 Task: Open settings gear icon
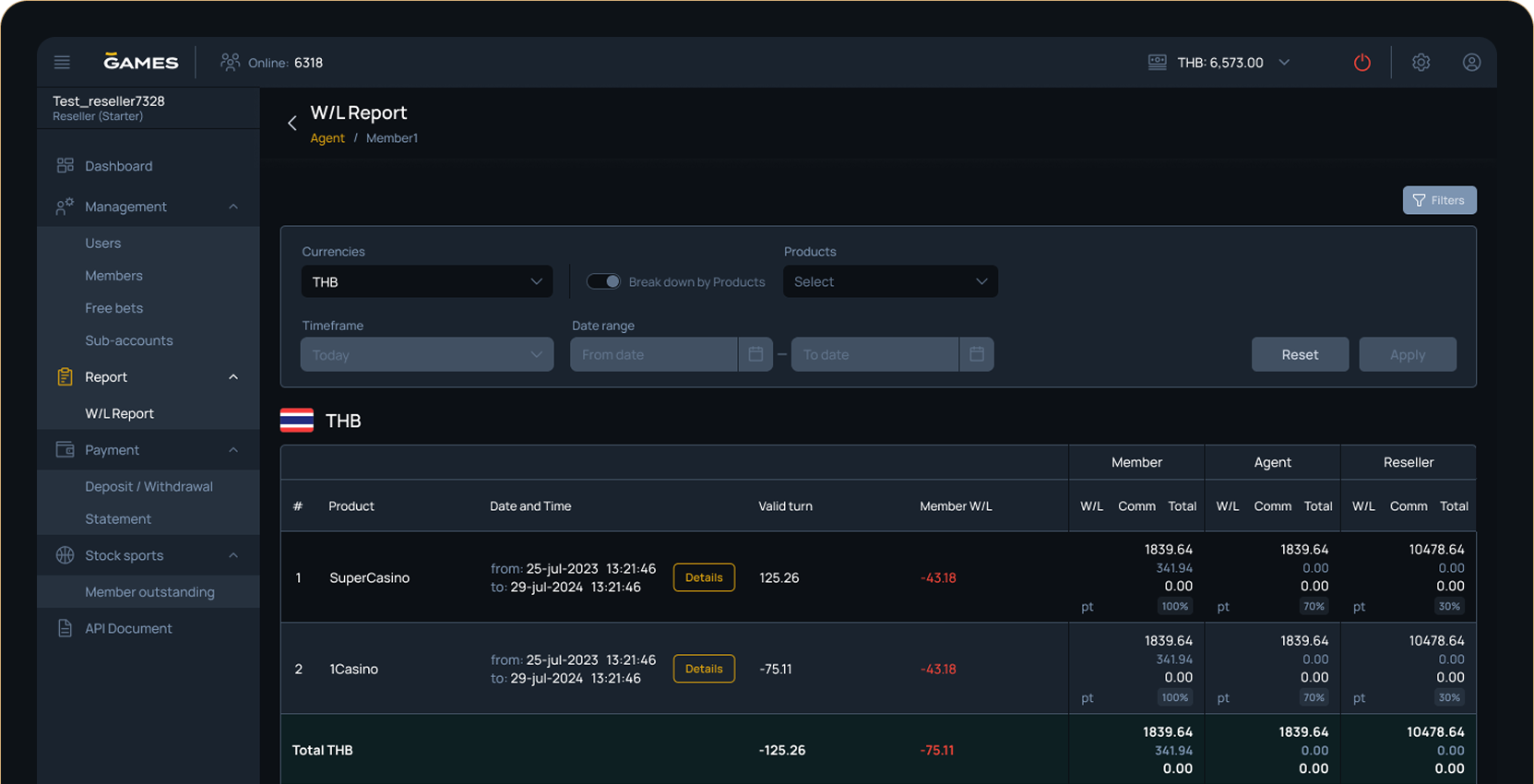[1421, 63]
